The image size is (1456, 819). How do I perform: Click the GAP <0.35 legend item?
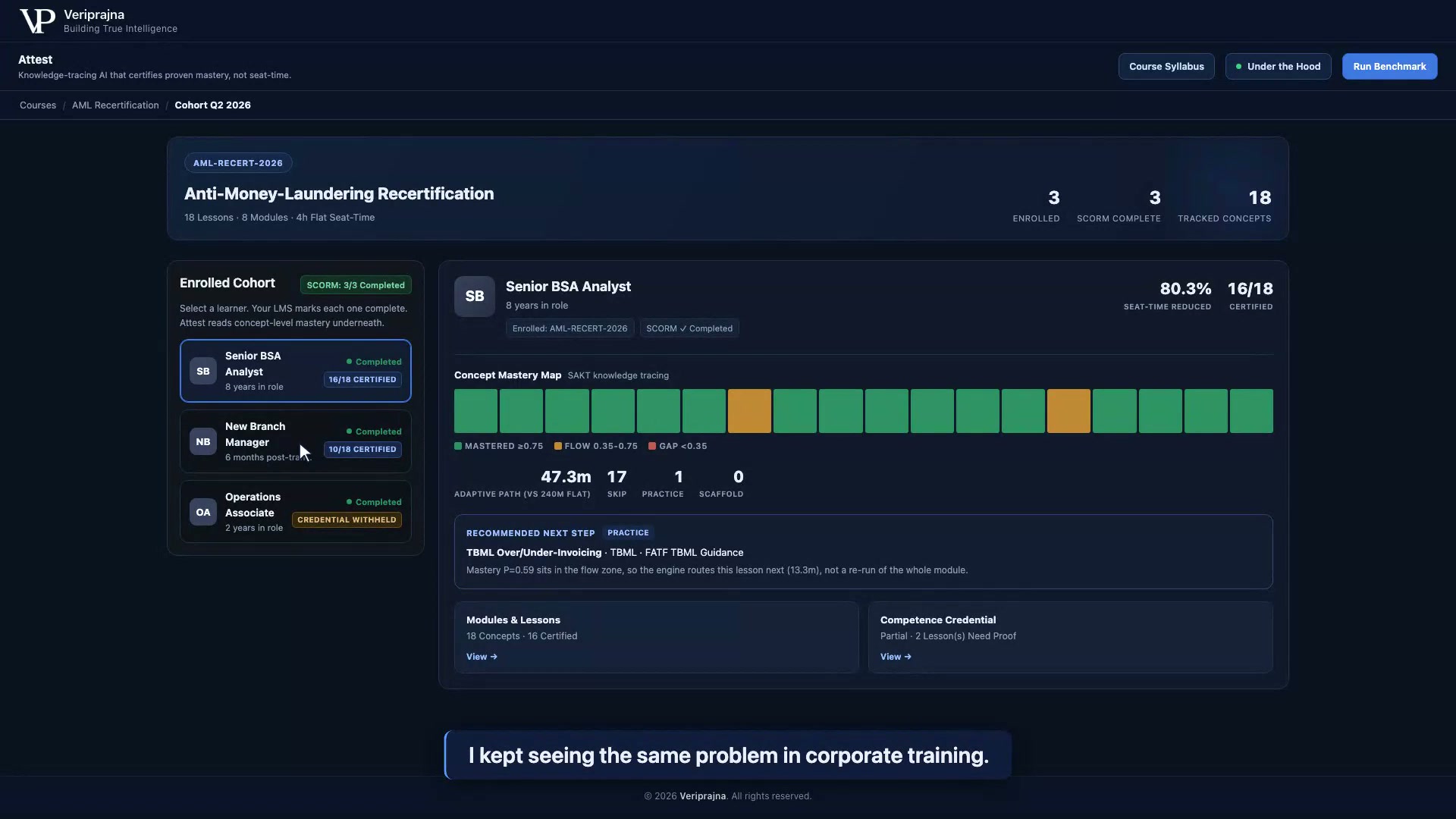pos(678,446)
